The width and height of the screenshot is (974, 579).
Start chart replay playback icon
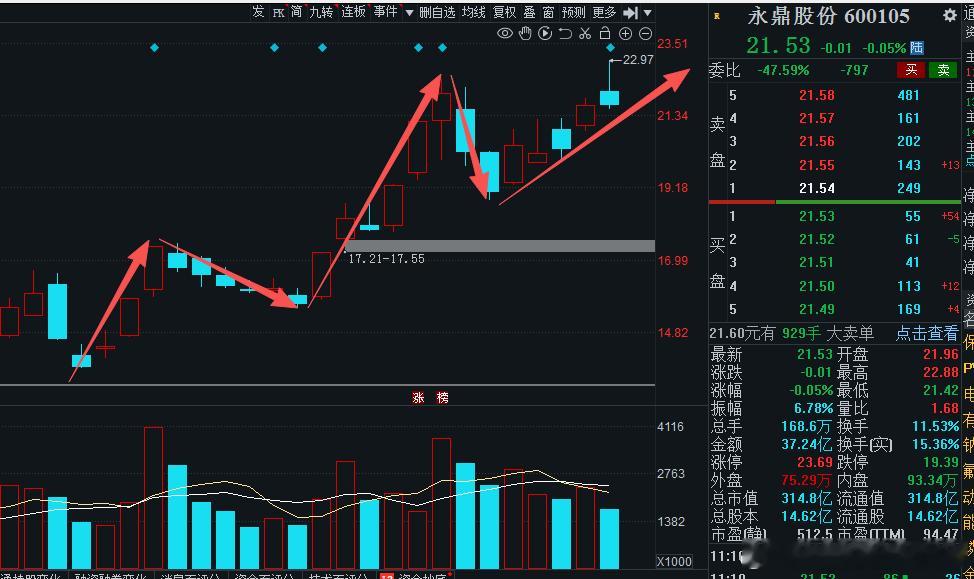(x=545, y=34)
